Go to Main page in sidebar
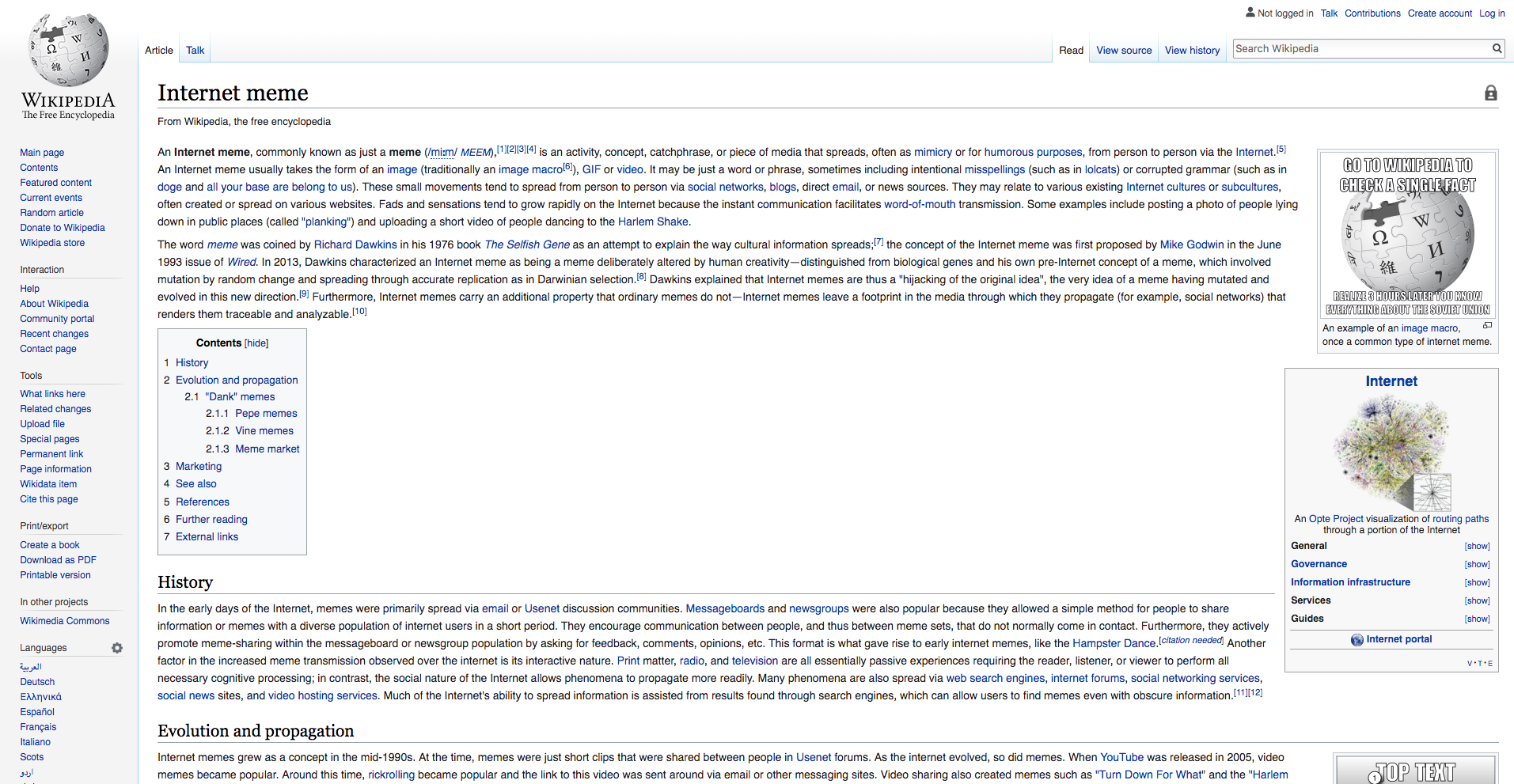The height and width of the screenshot is (784, 1514). point(42,153)
